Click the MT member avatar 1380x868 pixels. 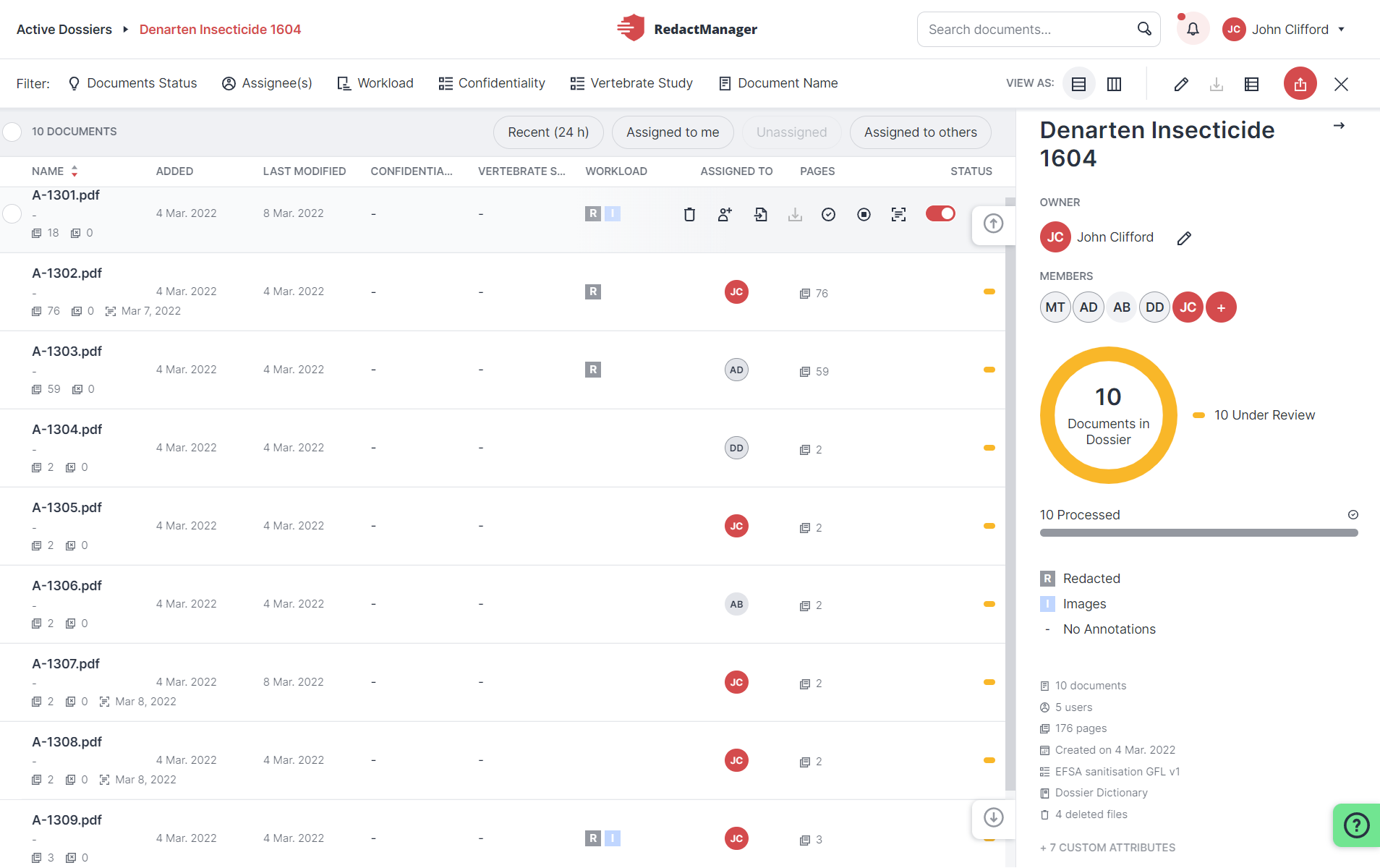(x=1055, y=307)
